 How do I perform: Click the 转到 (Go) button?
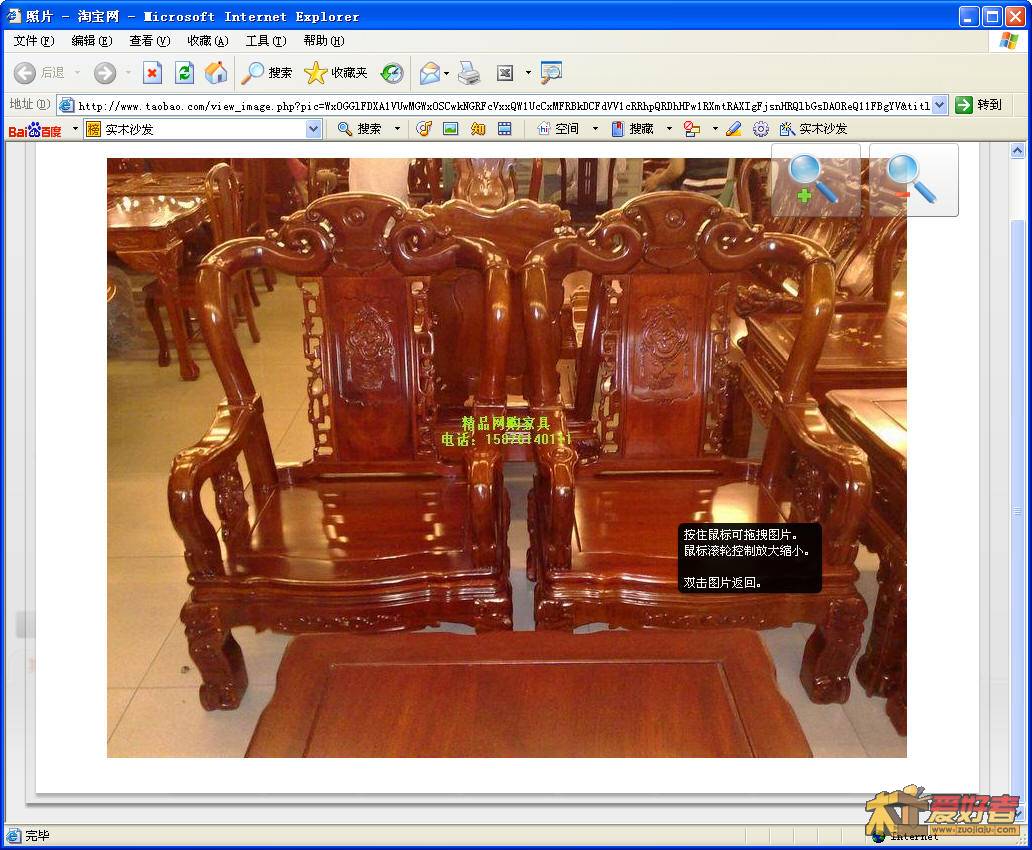click(x=978, y=105)
